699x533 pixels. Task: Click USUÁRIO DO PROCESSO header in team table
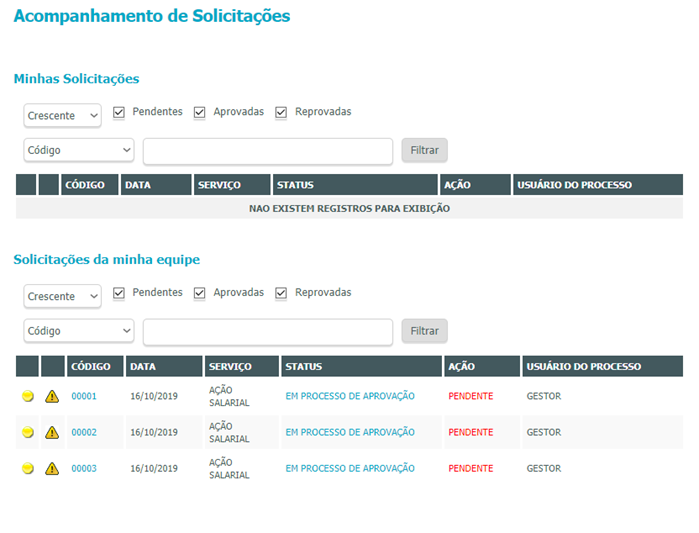(x=602, y=366)
